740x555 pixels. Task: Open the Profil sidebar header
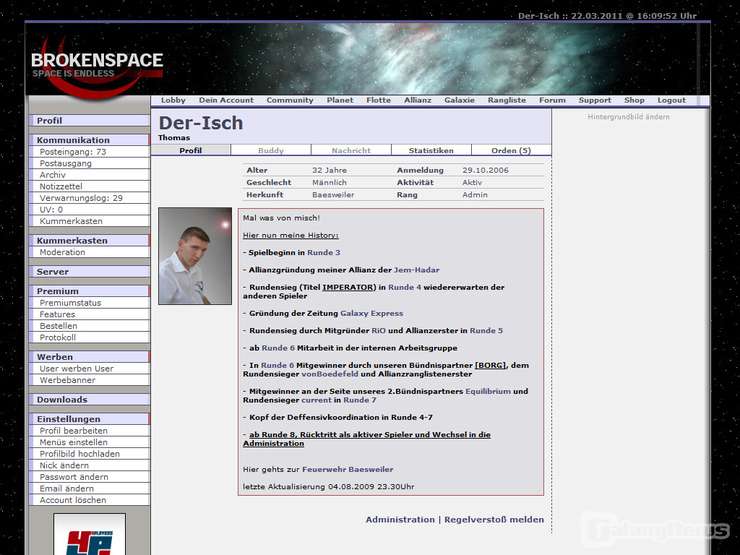89,120
